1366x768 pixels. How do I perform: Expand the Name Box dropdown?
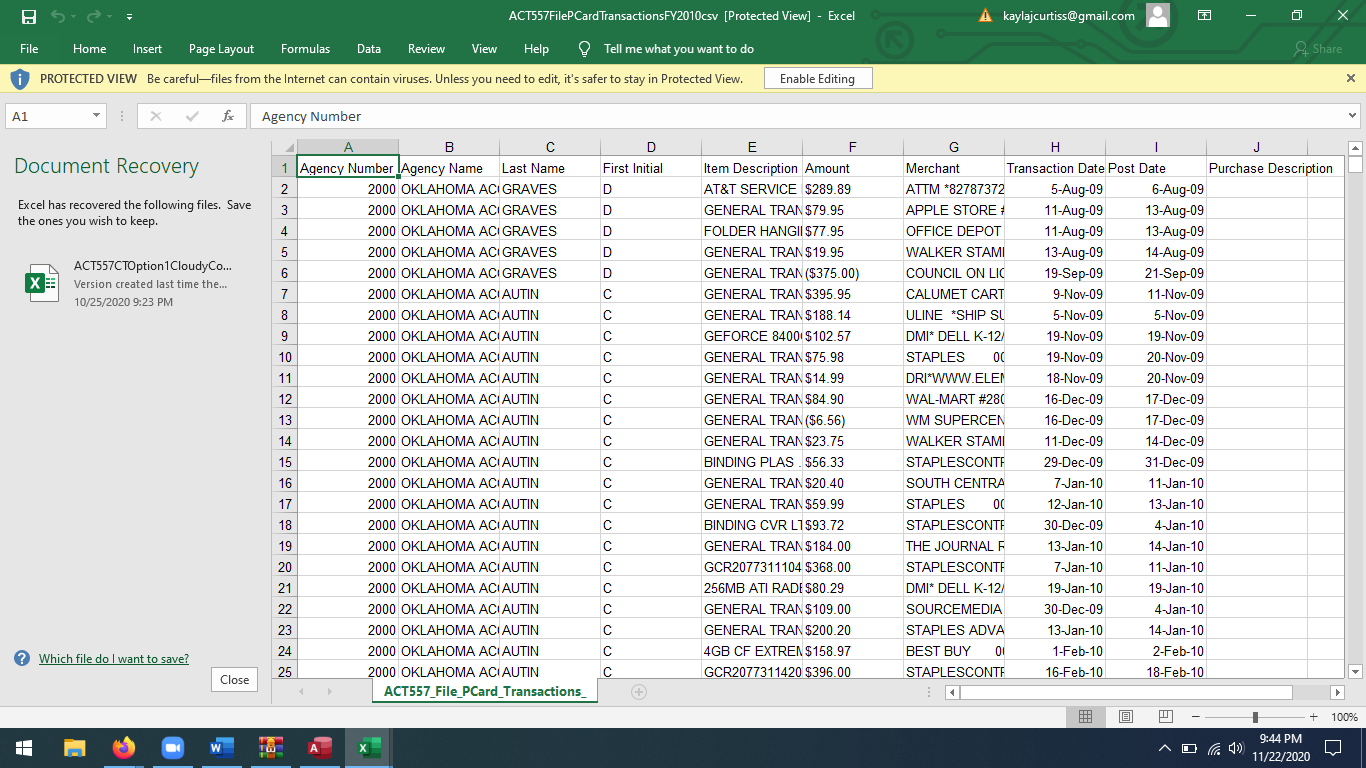click(x=97, y=116)
